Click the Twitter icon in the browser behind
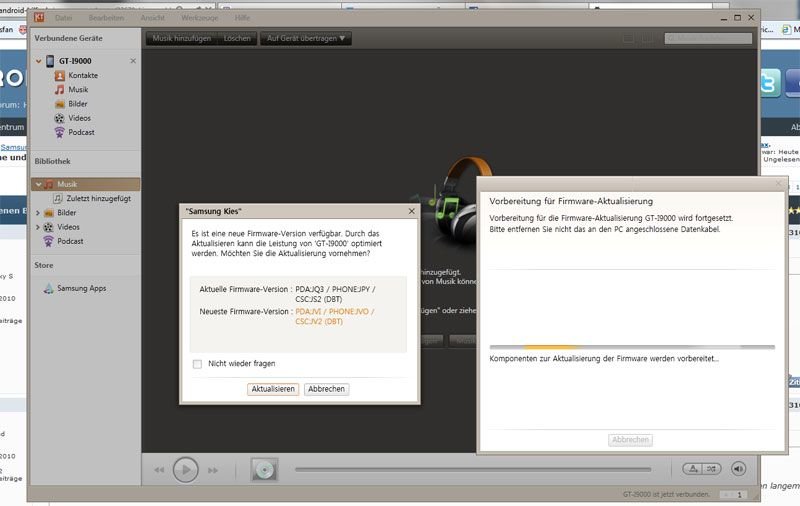This screenshot has height=506, width=800. (x=769, y=83)
